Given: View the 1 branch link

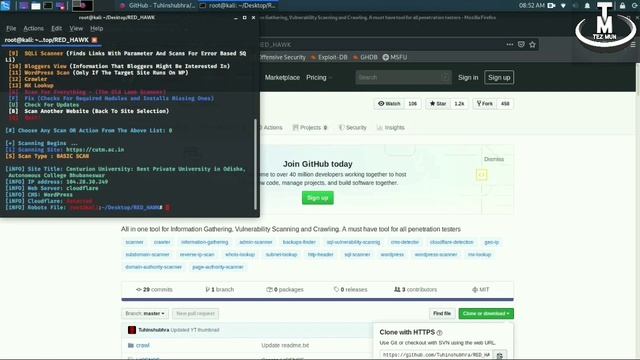Looking at the screenshot, I should 220,289.
